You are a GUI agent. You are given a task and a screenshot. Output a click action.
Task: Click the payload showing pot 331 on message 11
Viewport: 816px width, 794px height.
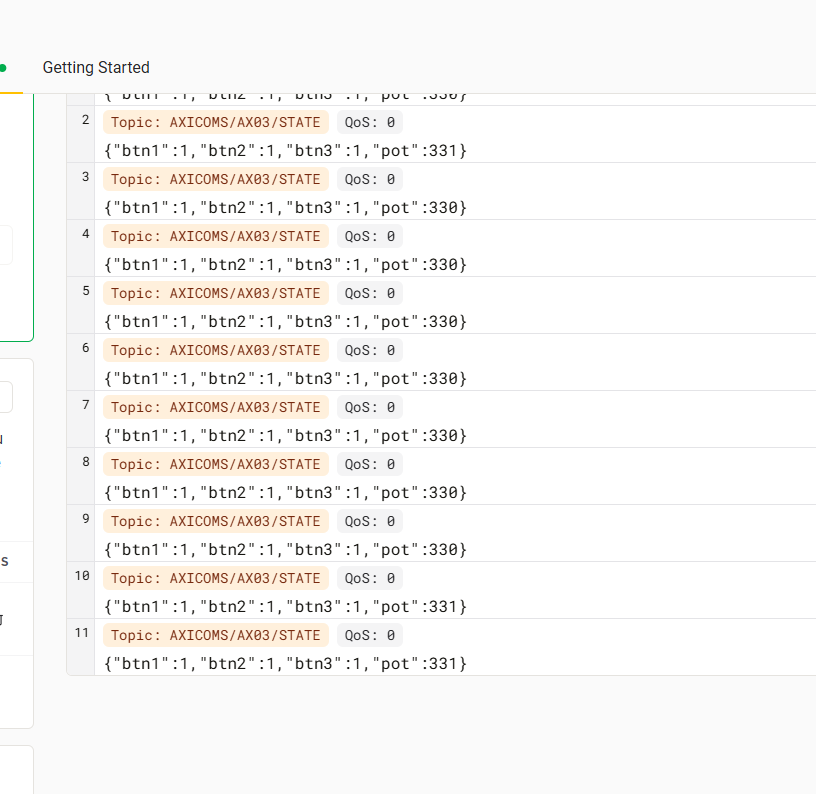pos(285,663)
